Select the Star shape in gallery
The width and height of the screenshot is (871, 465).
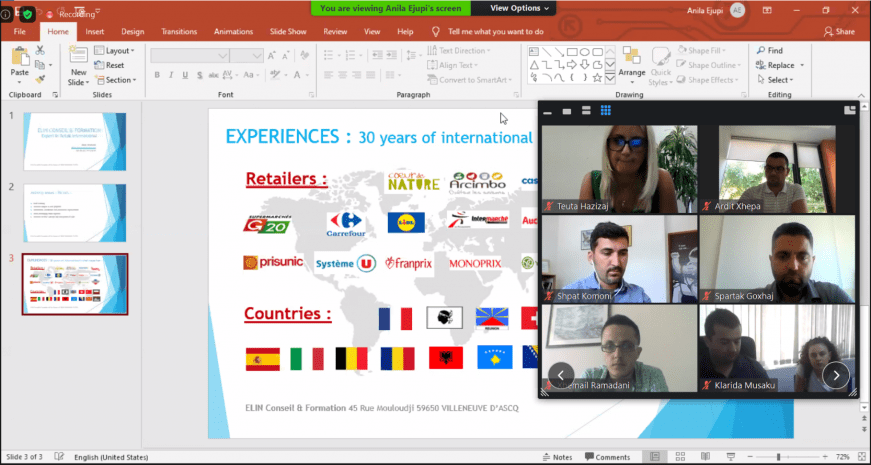tap(598, 78)
